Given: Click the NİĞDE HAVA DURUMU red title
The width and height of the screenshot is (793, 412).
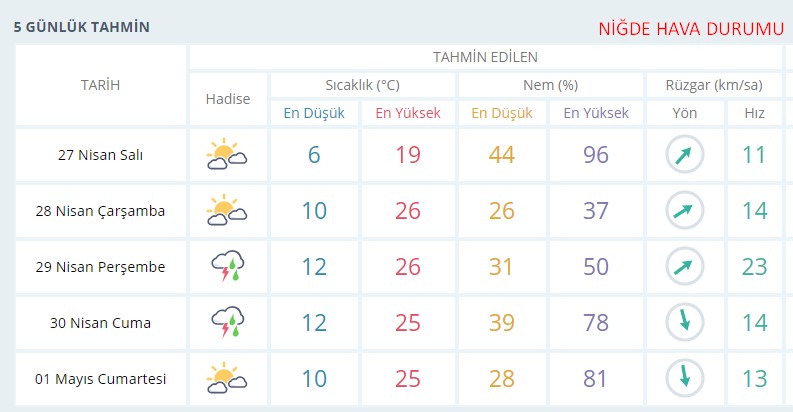Looking at the screenshot, I should tap(690, 29).
